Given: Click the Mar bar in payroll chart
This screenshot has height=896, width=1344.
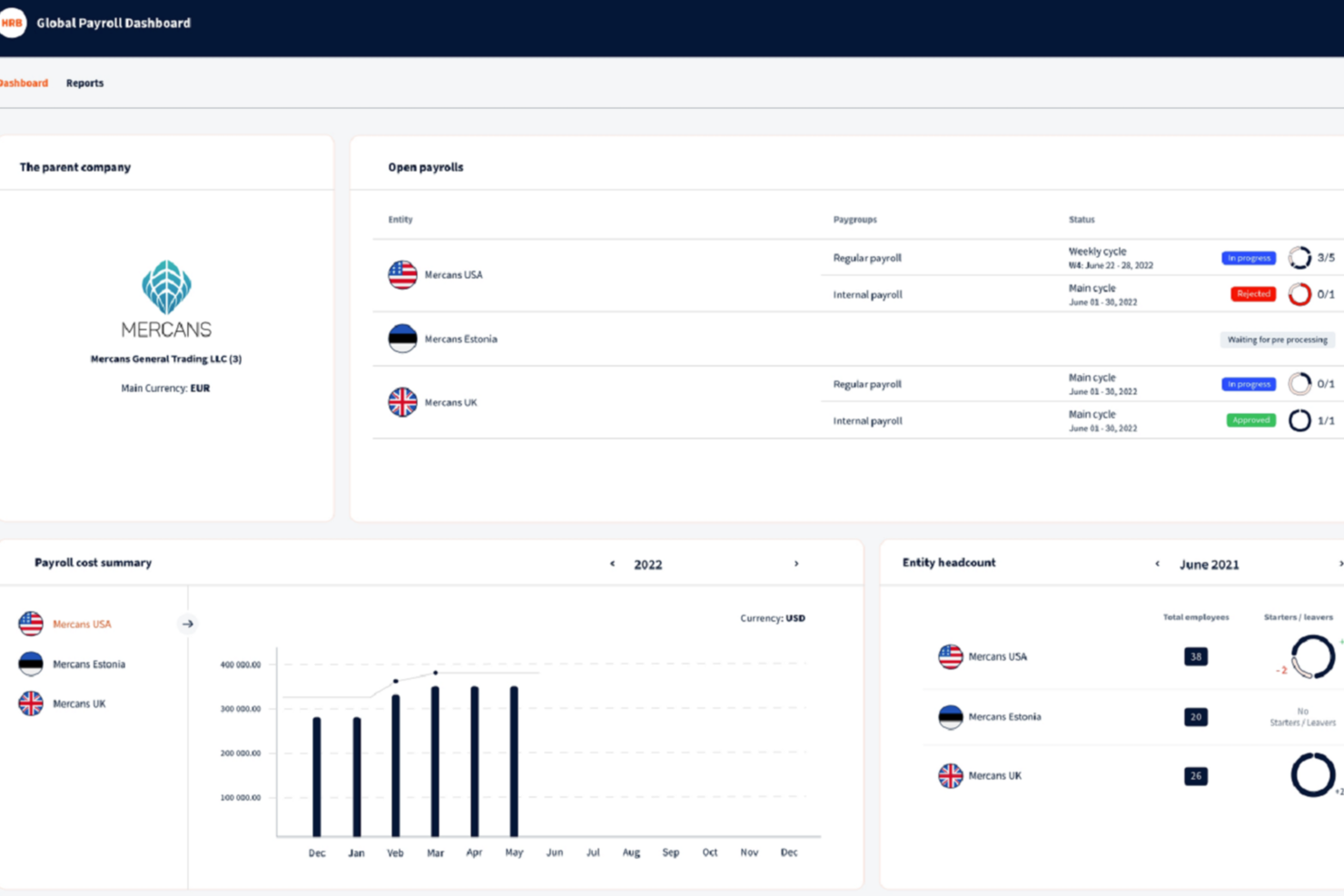Looking at the screenshot, I should [435, 761].
